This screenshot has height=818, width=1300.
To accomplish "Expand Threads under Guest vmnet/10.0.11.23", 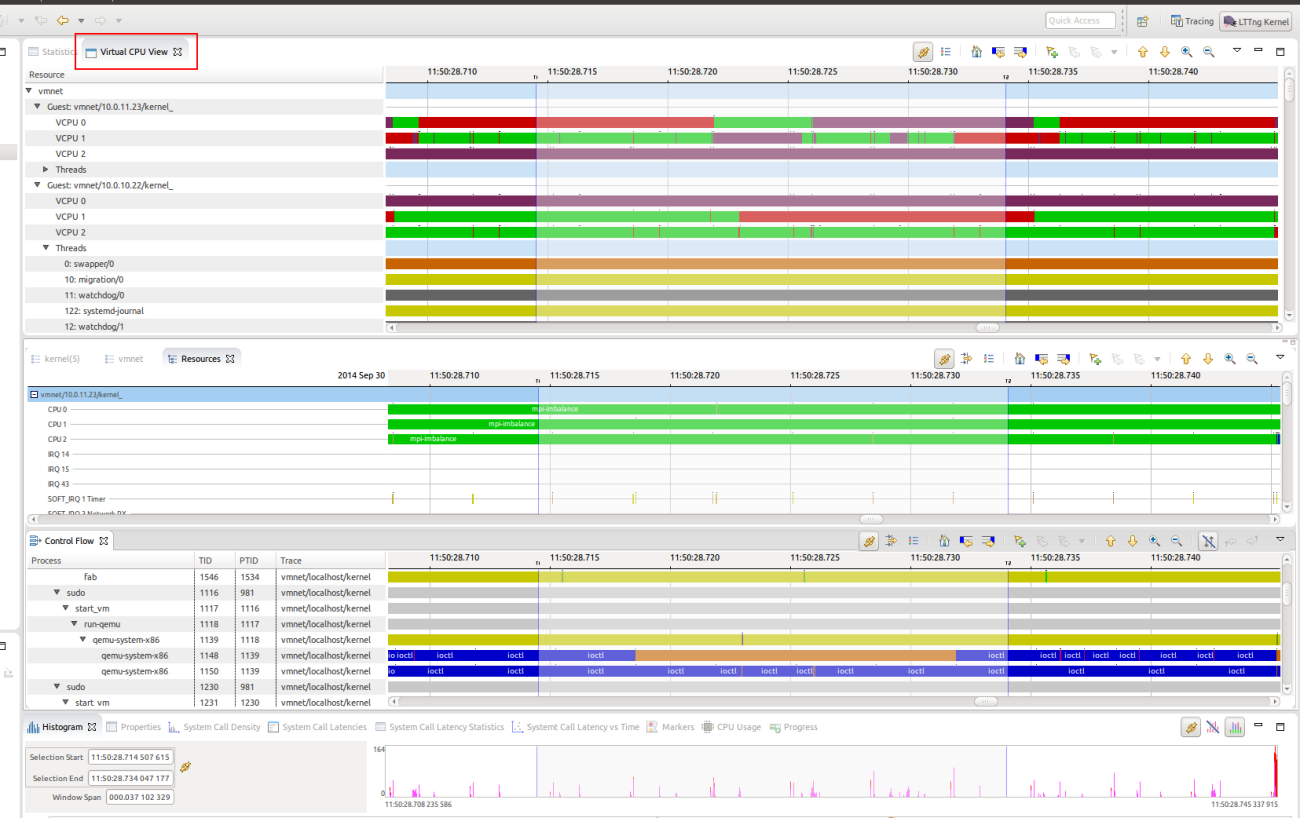I will 46,170.
